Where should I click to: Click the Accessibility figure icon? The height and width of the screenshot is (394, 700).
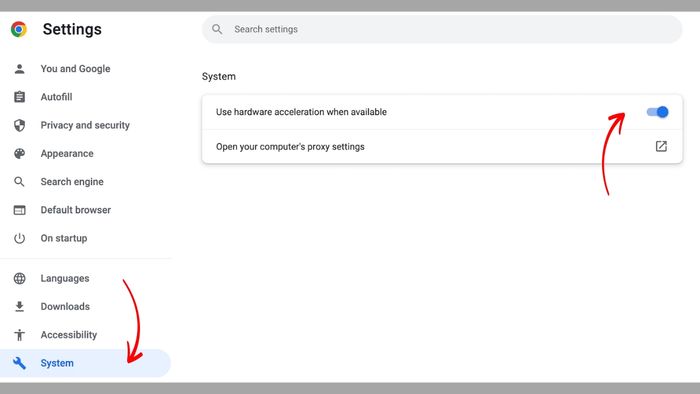(x=19, y=335)
